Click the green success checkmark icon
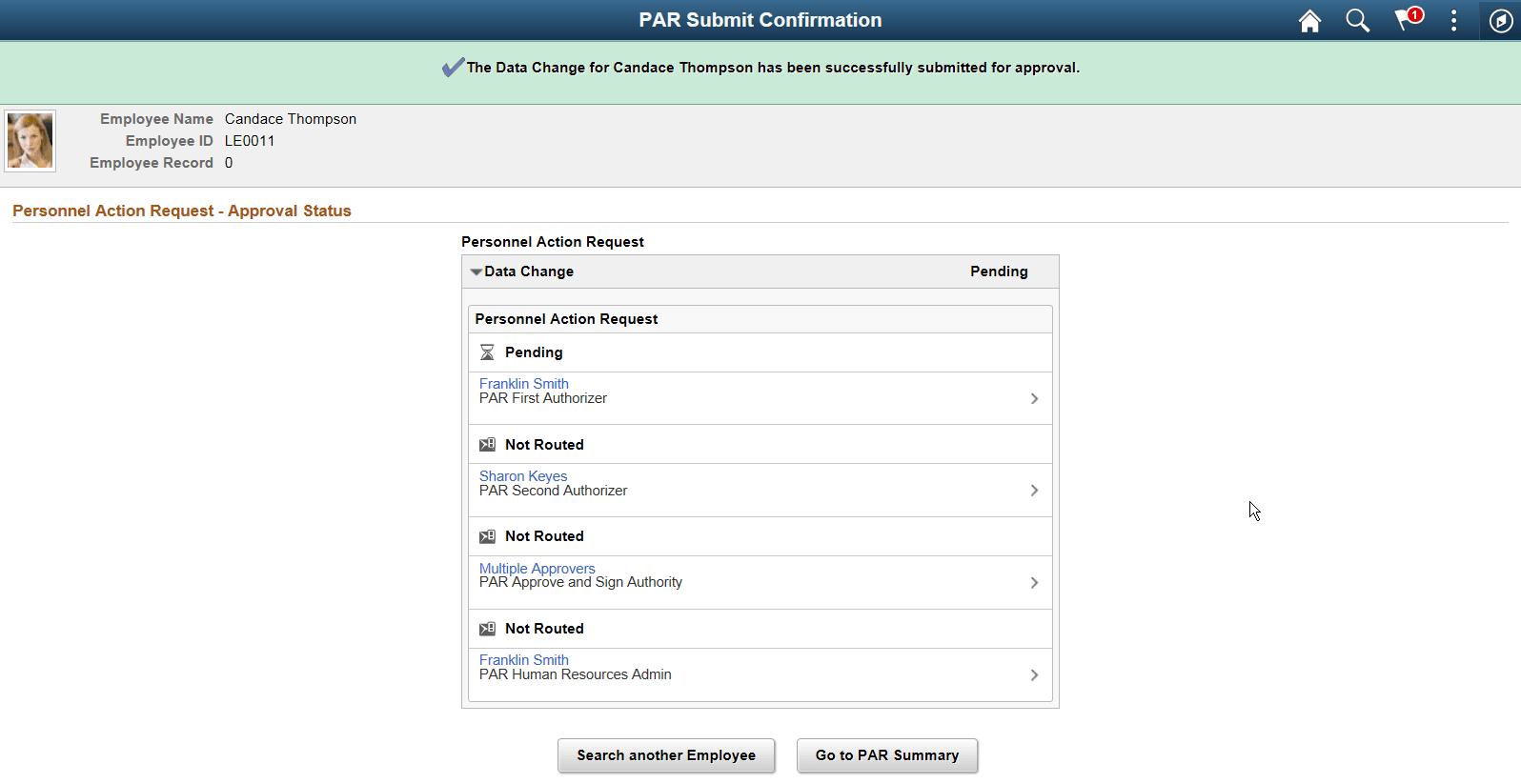This screenshot has width=1521, height=784. [x=453, y=68]
